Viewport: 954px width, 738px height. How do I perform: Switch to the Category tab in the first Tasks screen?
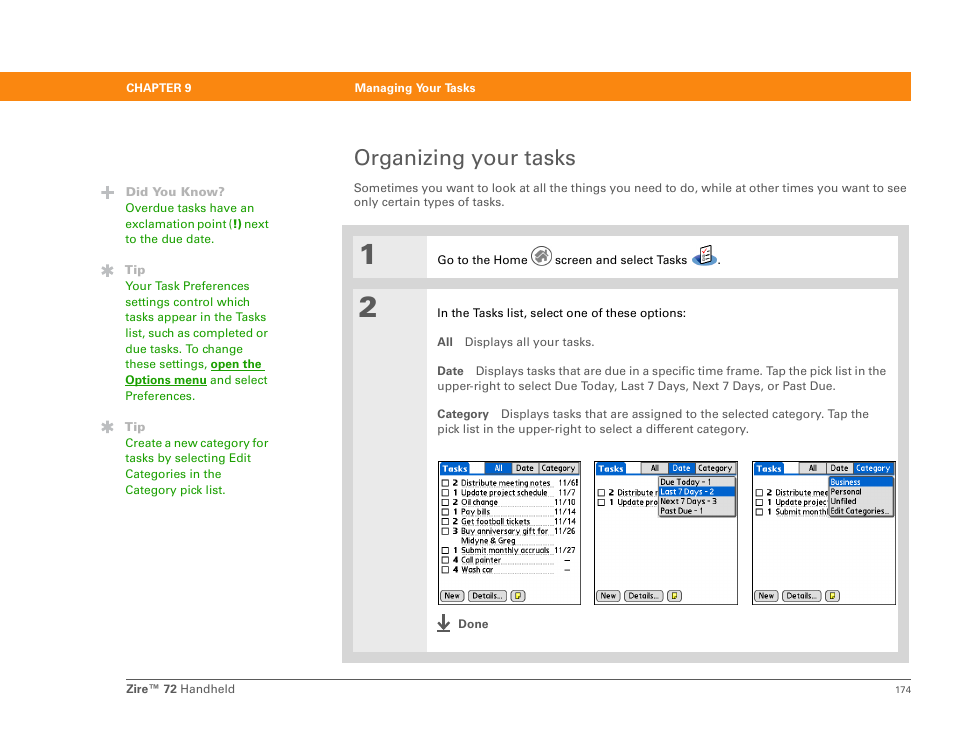(x=558, y=468)
